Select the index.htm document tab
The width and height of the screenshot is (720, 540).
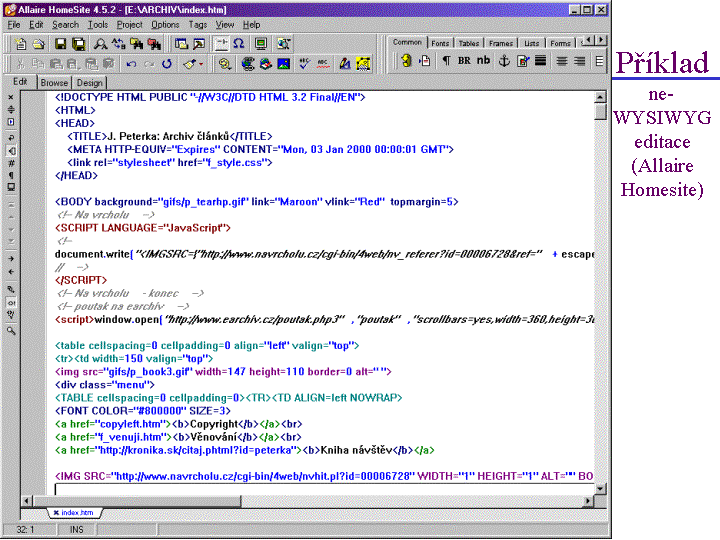[x=73, y=512]
